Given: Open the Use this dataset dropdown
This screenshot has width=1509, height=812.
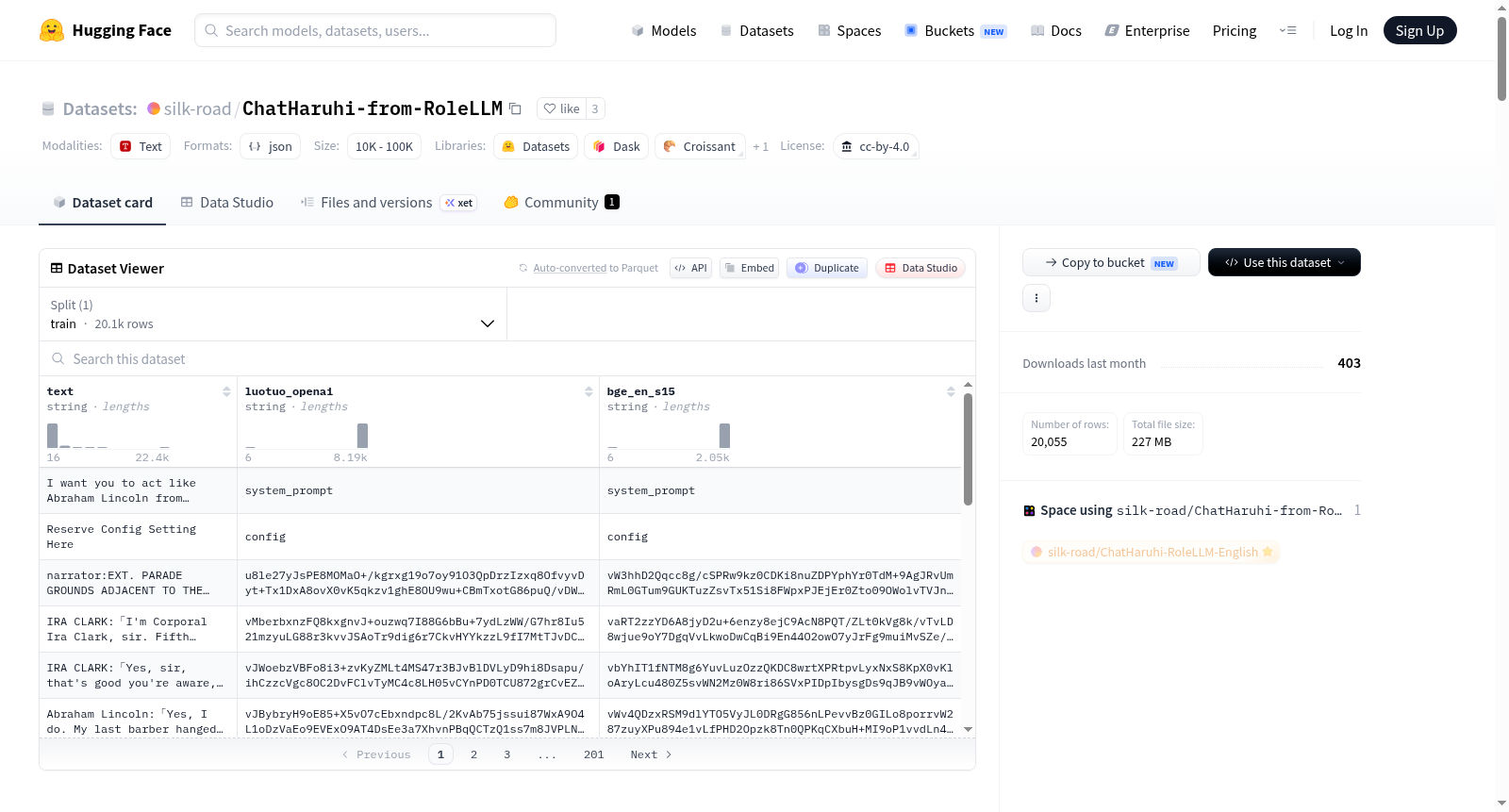Looking at the screenshot, I should click(1285, 262).
